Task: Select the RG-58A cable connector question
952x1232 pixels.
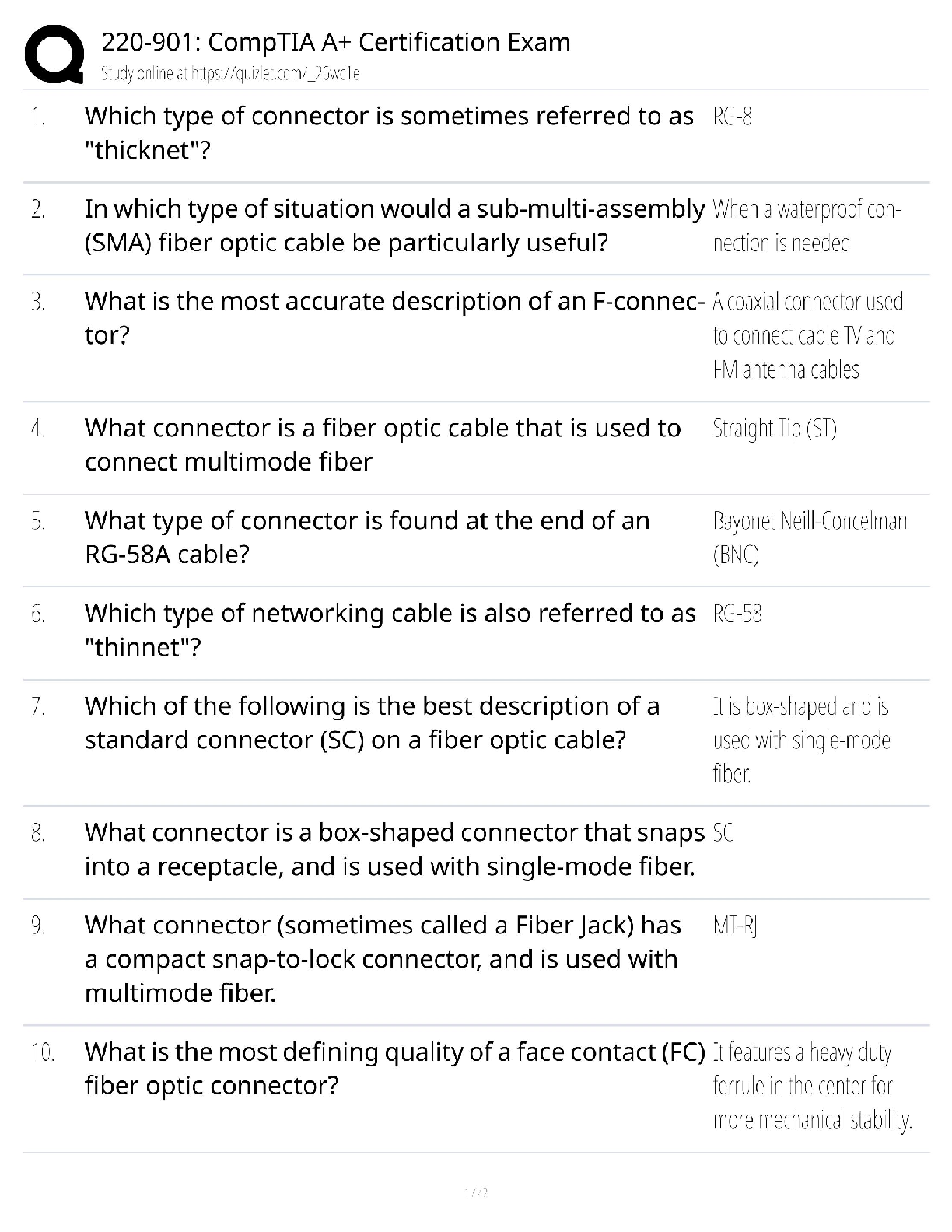Action: tap(366, 537)
